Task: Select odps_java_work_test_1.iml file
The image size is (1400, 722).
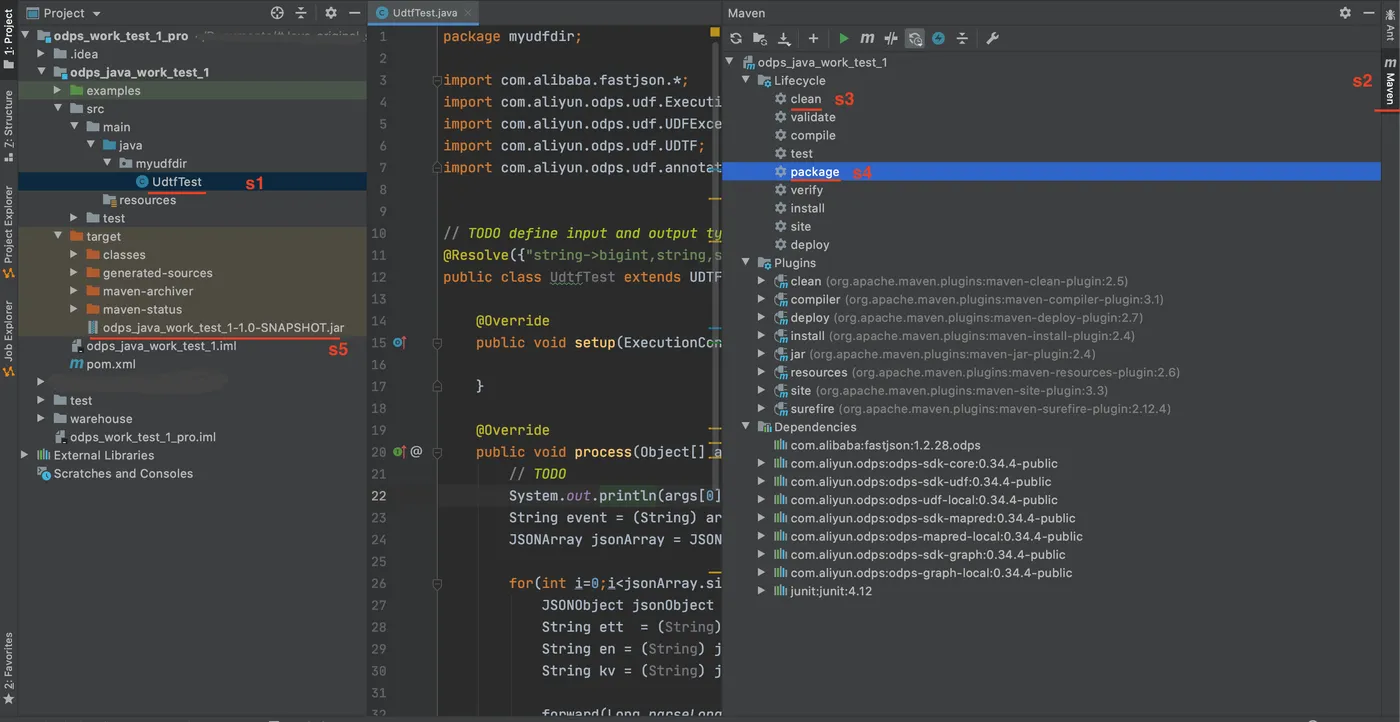Action: point(161,346)
